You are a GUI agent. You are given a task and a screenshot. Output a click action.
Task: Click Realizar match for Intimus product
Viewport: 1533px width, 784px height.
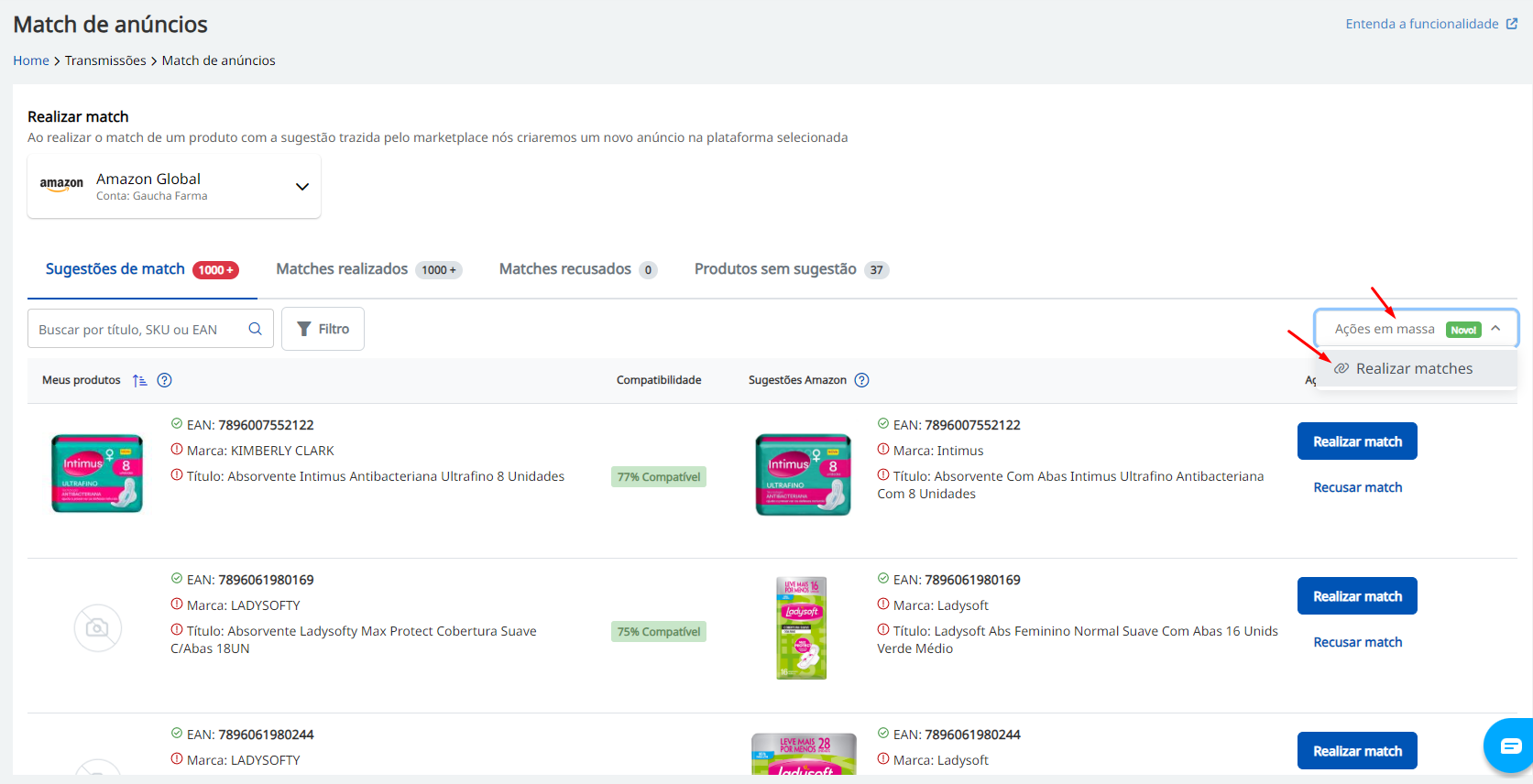[x=1357, y=441]
